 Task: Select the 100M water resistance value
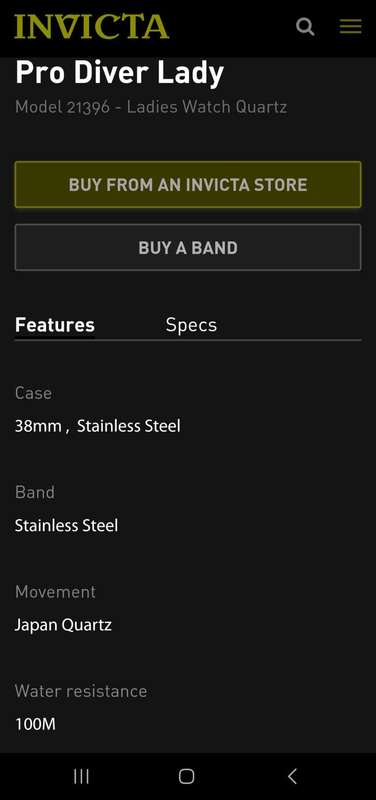(35, 724)
